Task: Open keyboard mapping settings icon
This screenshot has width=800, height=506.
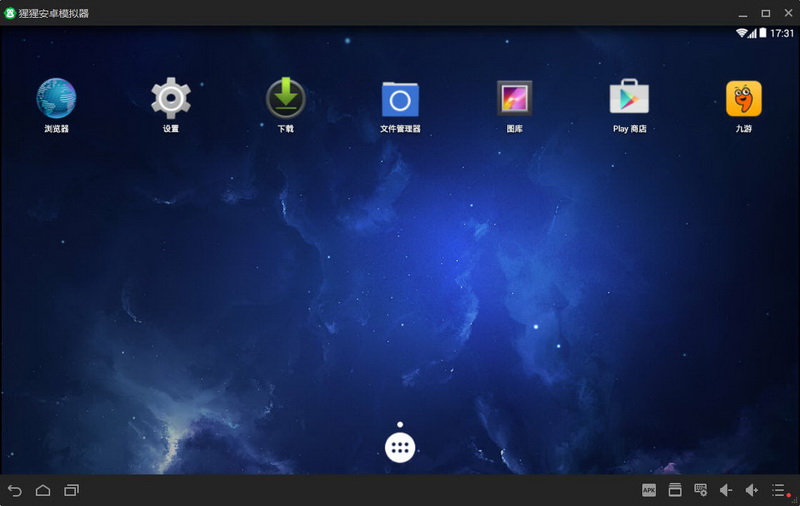Action: pos(701,490)
